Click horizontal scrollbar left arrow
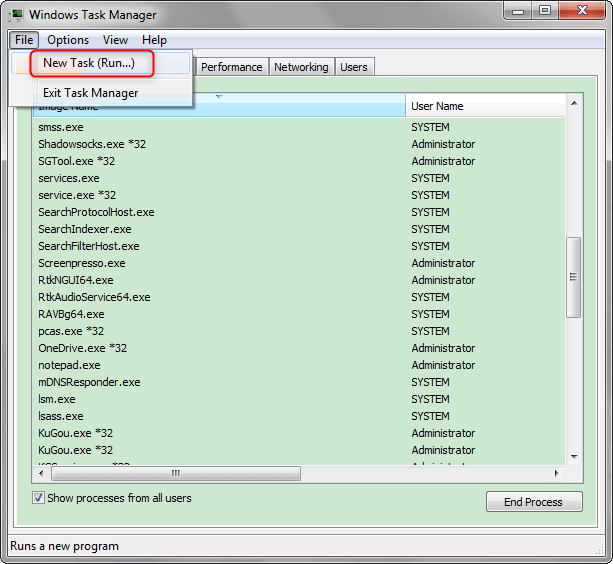 pos(41,473)
